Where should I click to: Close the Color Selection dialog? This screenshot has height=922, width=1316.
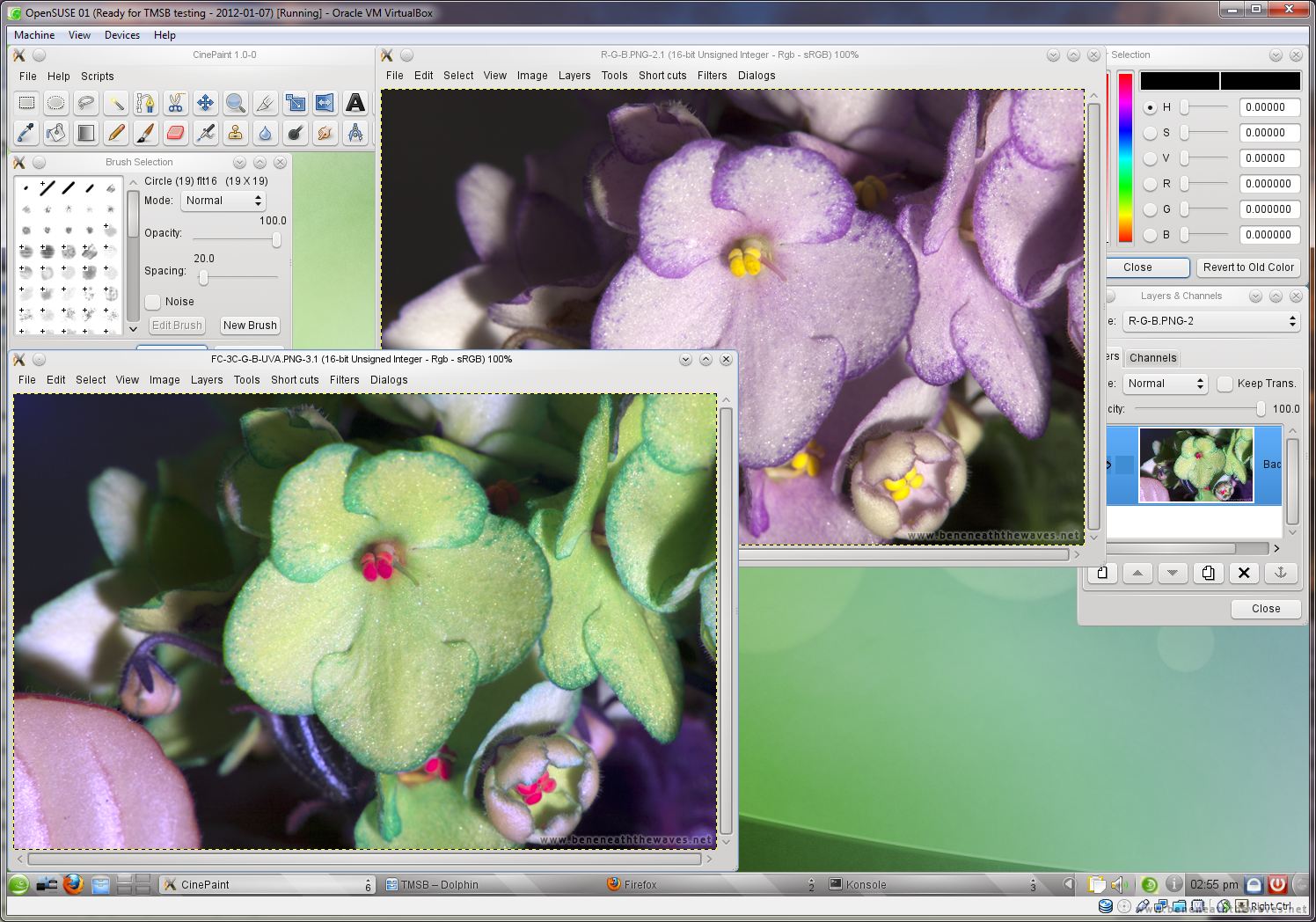1137,267
